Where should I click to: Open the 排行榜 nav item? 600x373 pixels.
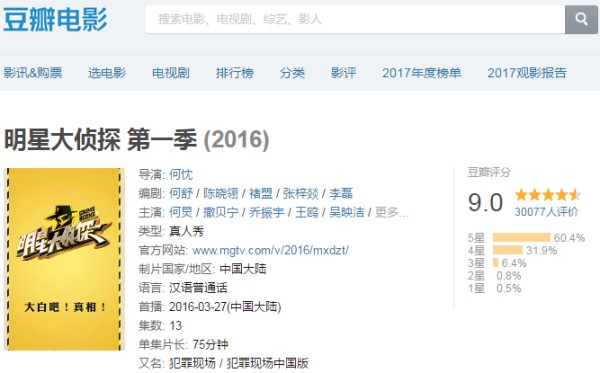click(235, 73)
